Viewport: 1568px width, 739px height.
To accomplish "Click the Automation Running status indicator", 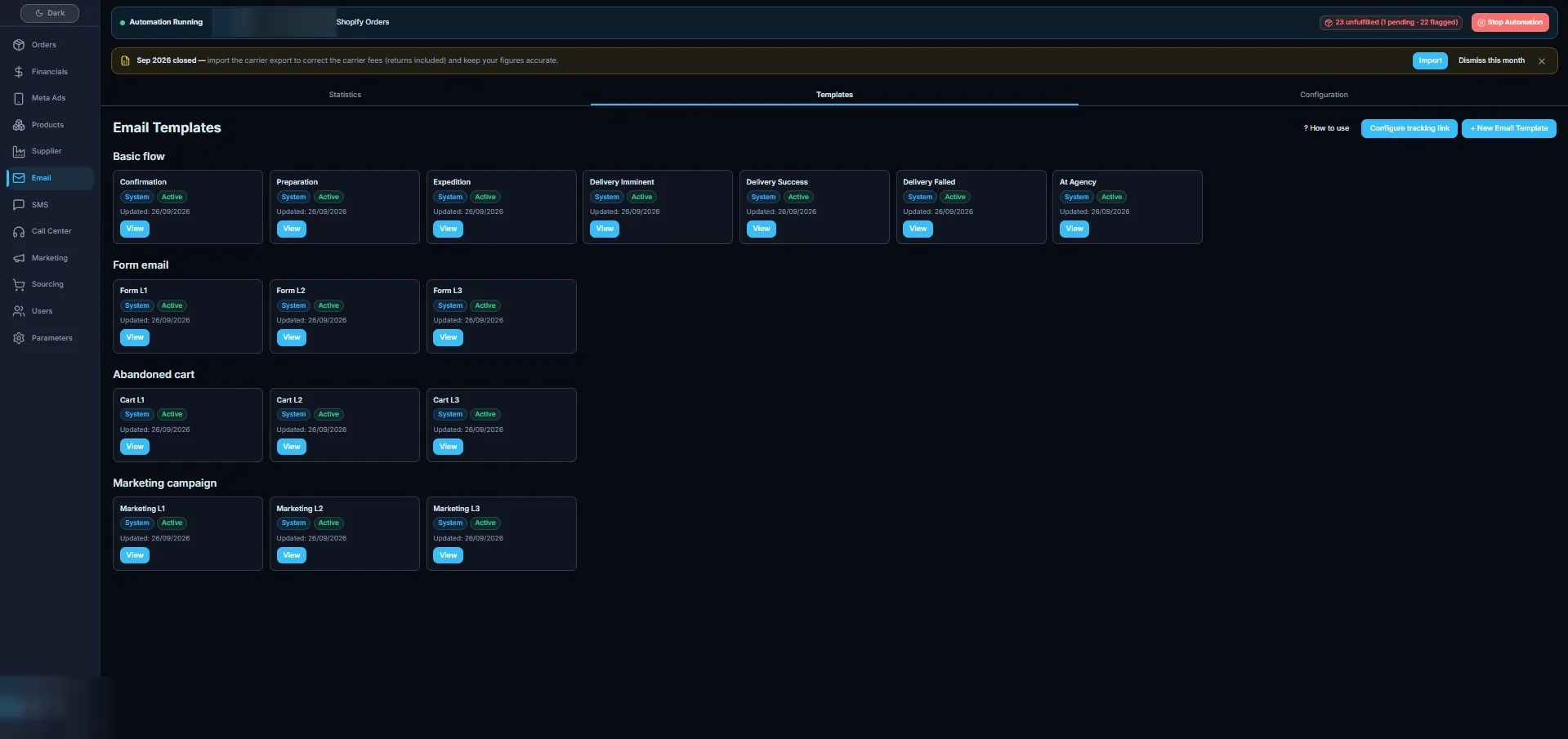I will (x=162, y=22).
